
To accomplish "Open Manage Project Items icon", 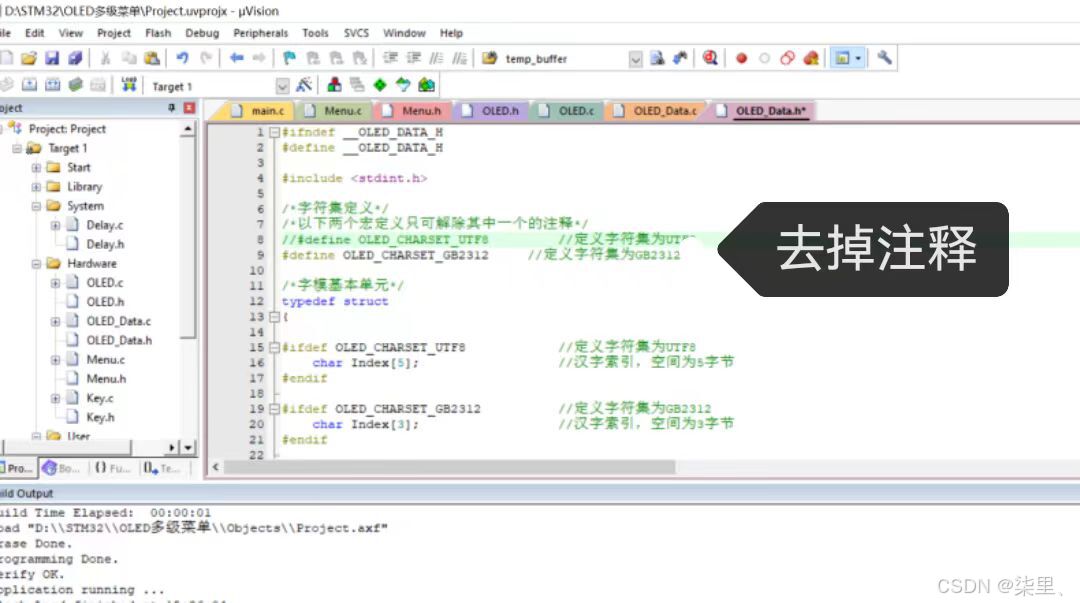I will 334,85.
